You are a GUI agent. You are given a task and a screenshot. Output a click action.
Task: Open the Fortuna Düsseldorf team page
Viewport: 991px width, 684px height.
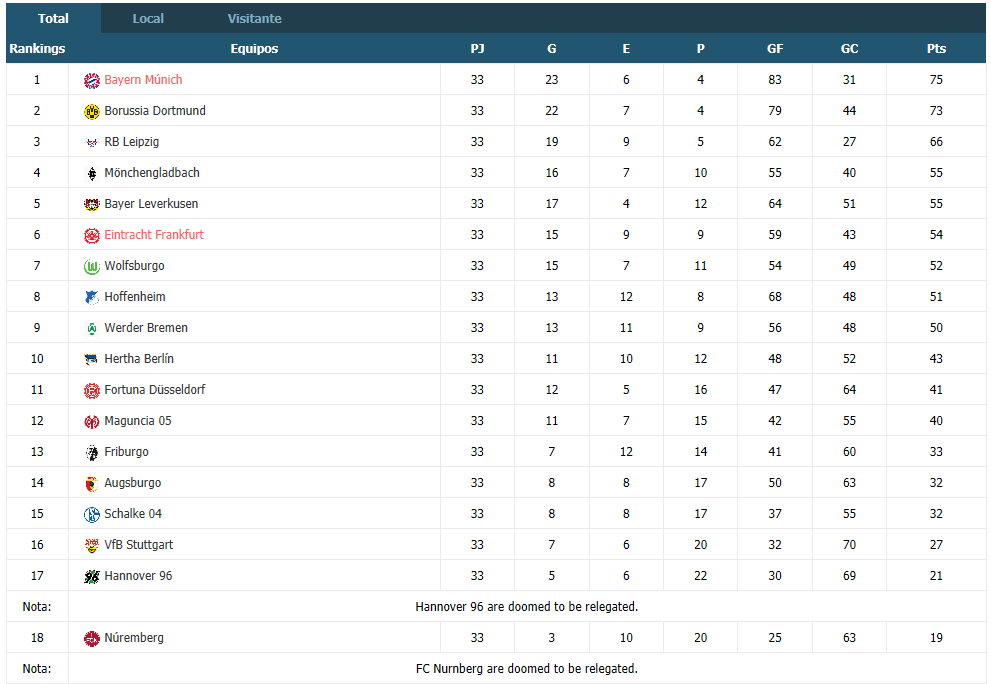155,389
